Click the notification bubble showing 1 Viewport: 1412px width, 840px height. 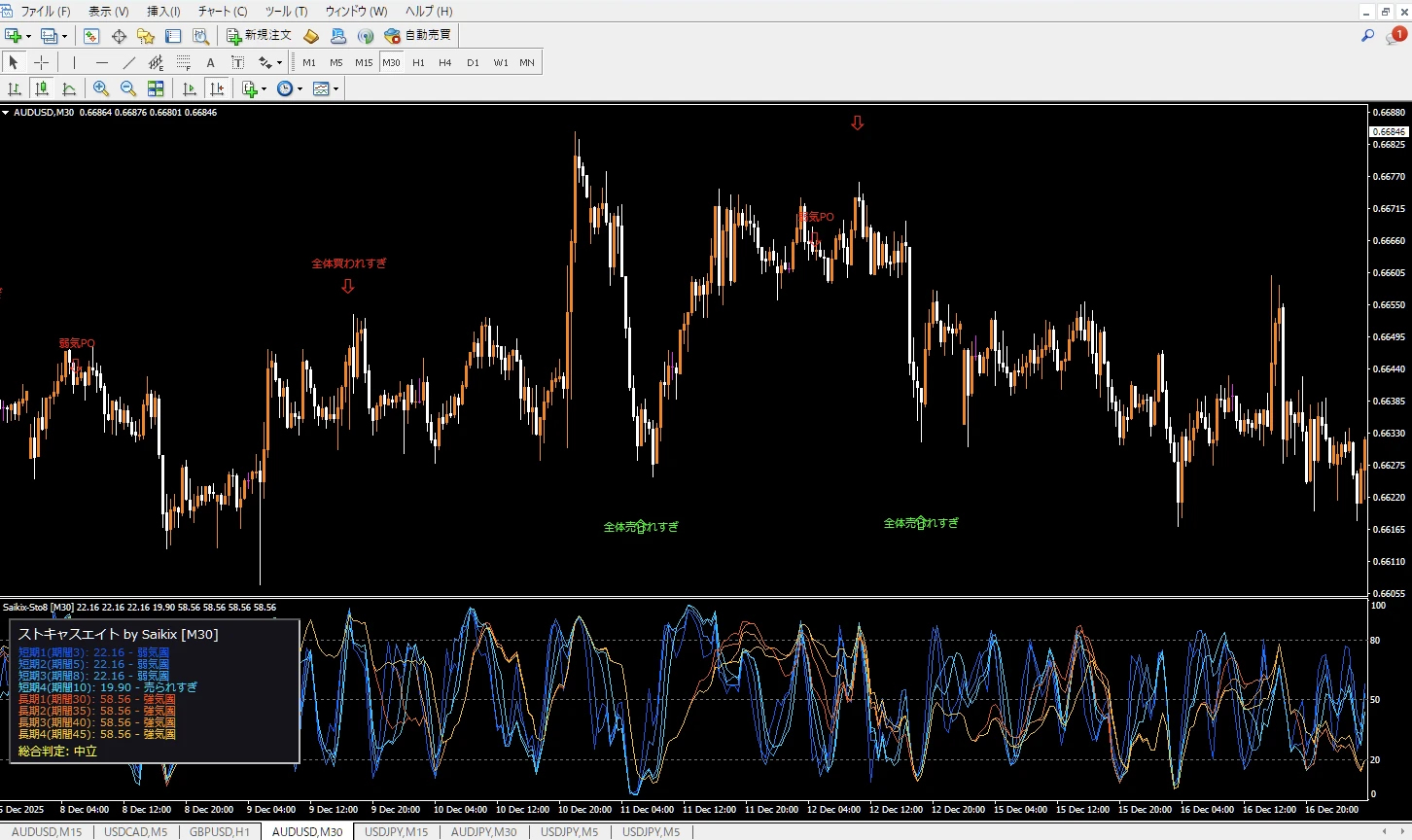(x=1396, y=35)
